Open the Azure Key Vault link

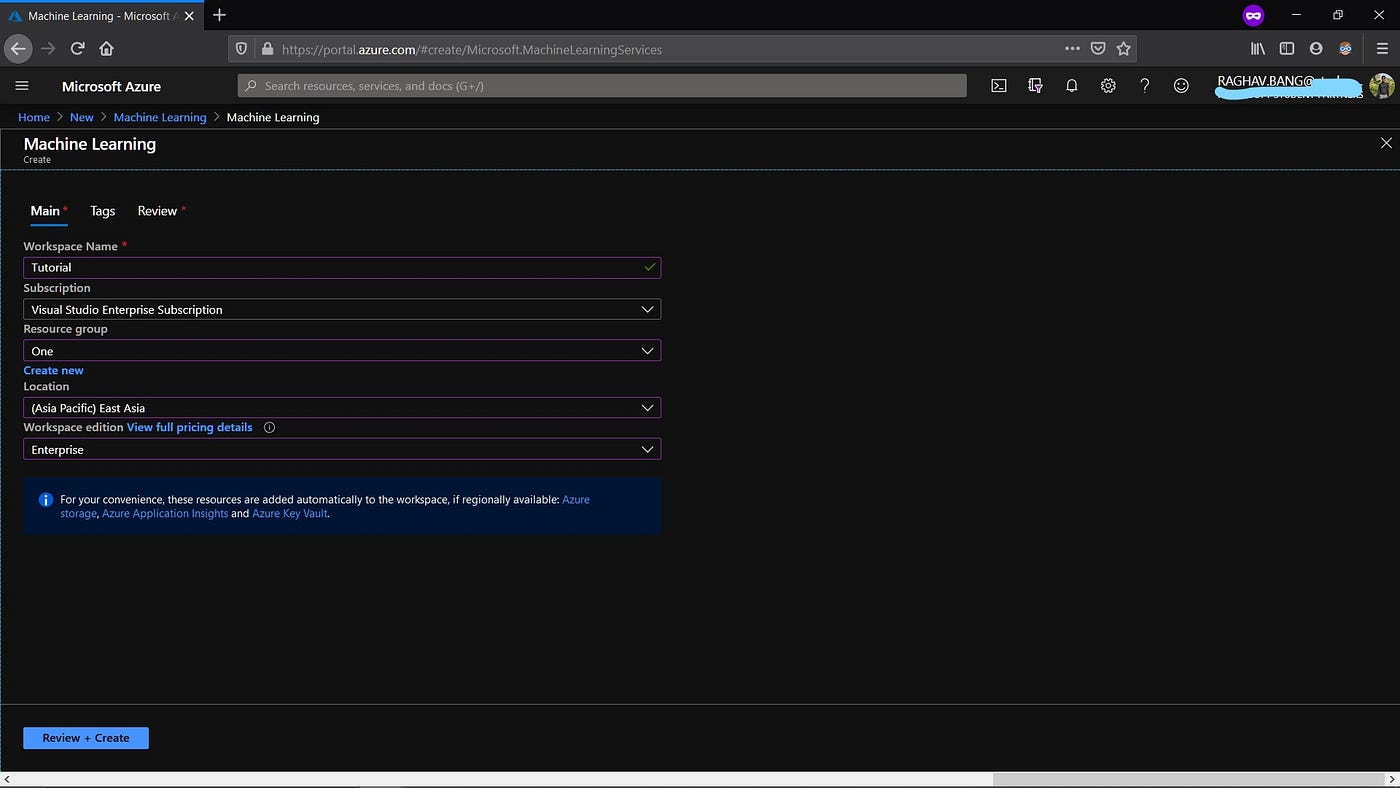tap(290, 513)
